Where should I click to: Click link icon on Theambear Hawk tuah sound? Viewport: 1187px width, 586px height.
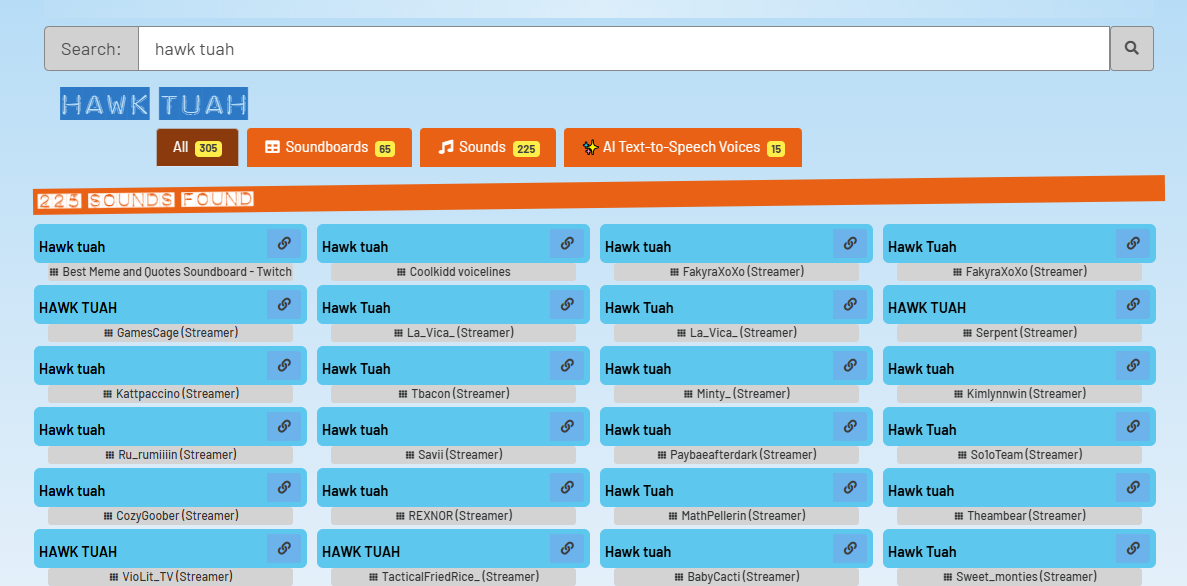point(1133,488)
